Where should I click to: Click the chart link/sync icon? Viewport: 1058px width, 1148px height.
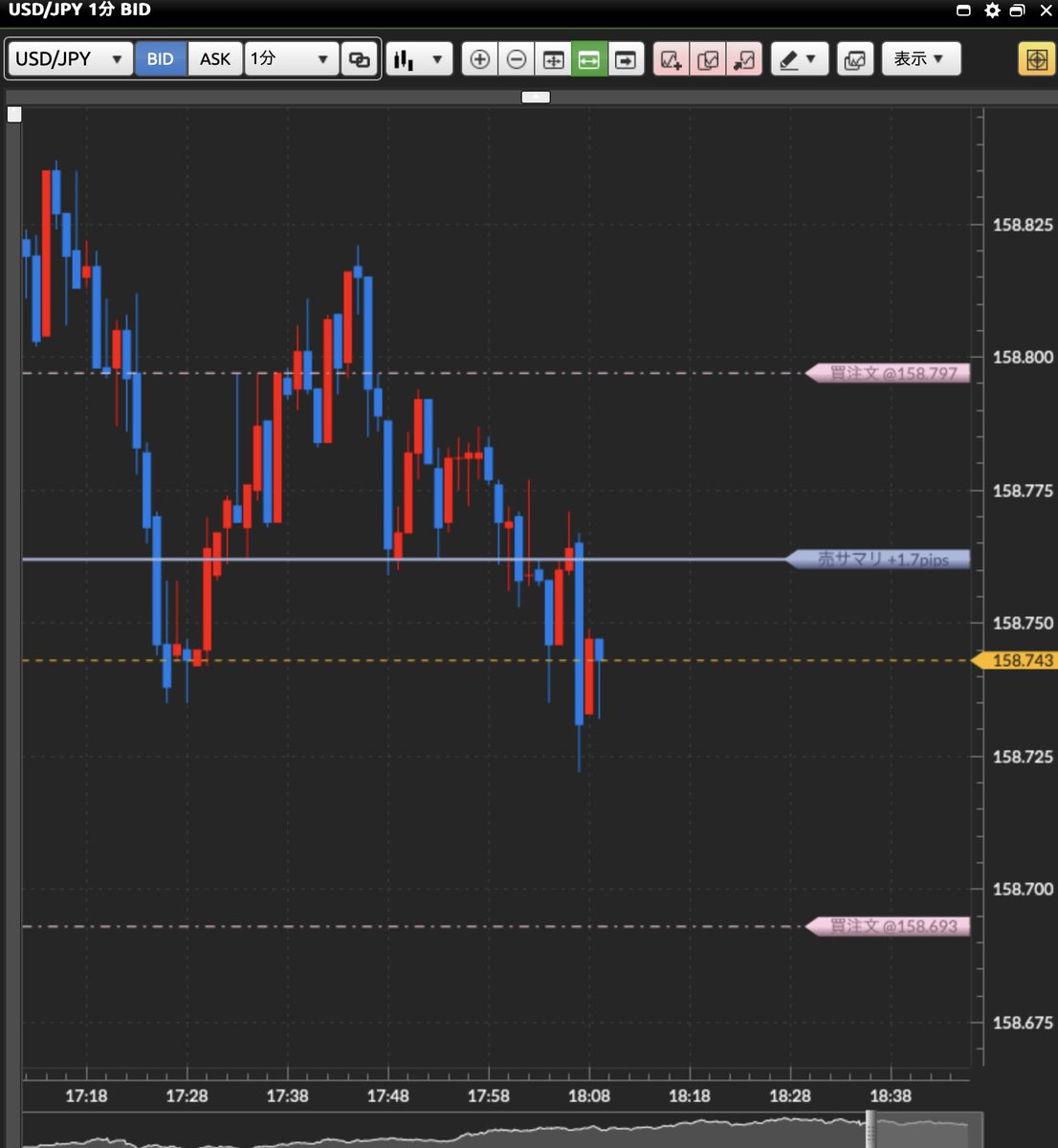coord(360,58)
